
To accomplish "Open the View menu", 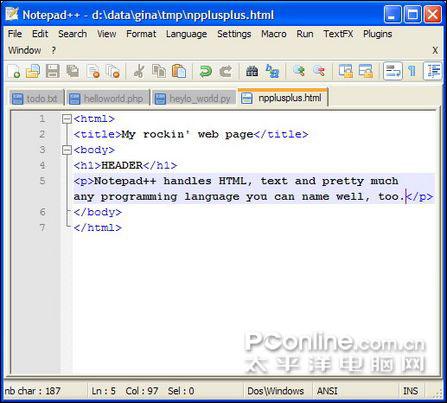I will coord(107,34).
